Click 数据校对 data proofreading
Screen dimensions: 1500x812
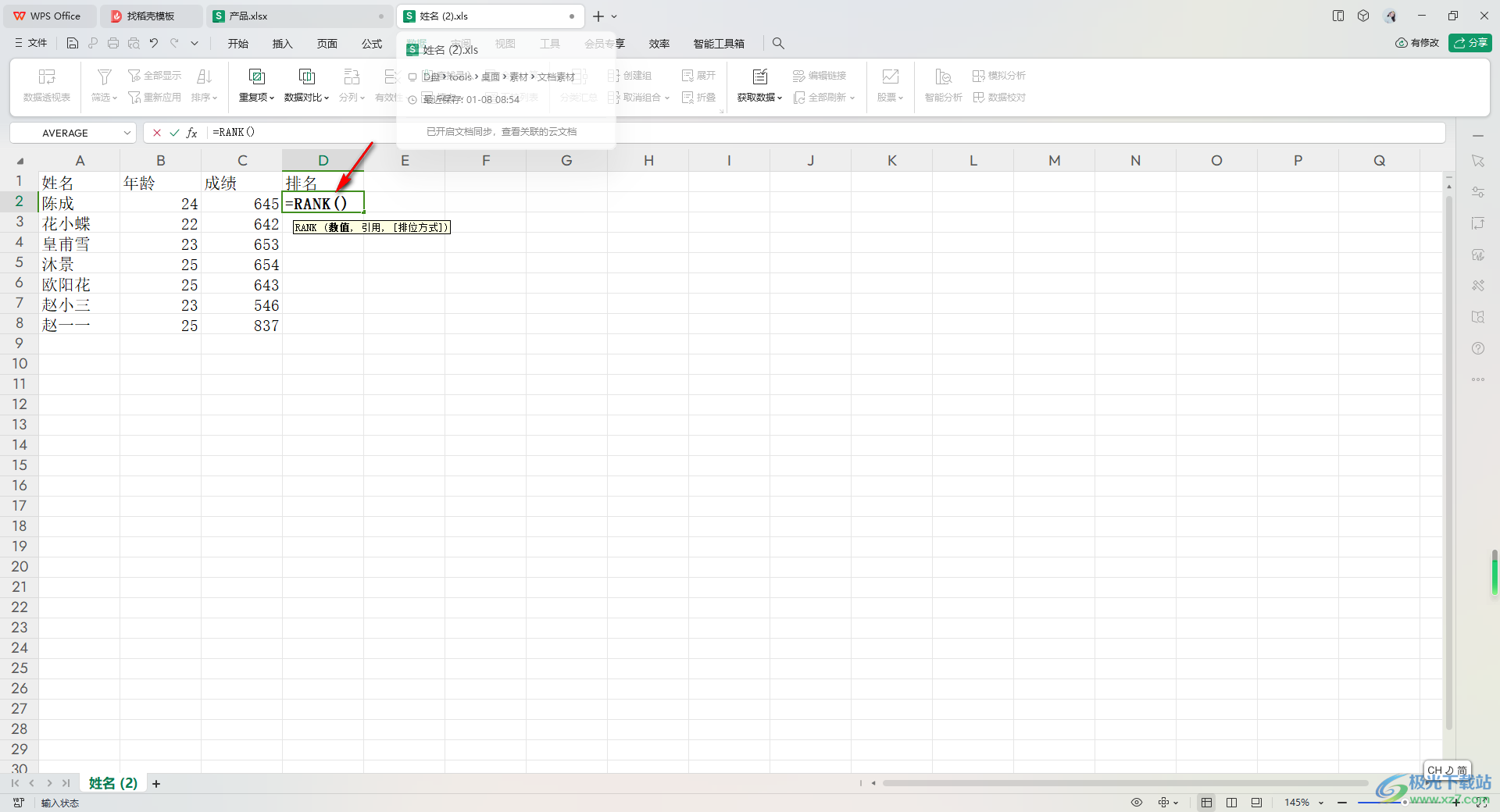point(999,98)
